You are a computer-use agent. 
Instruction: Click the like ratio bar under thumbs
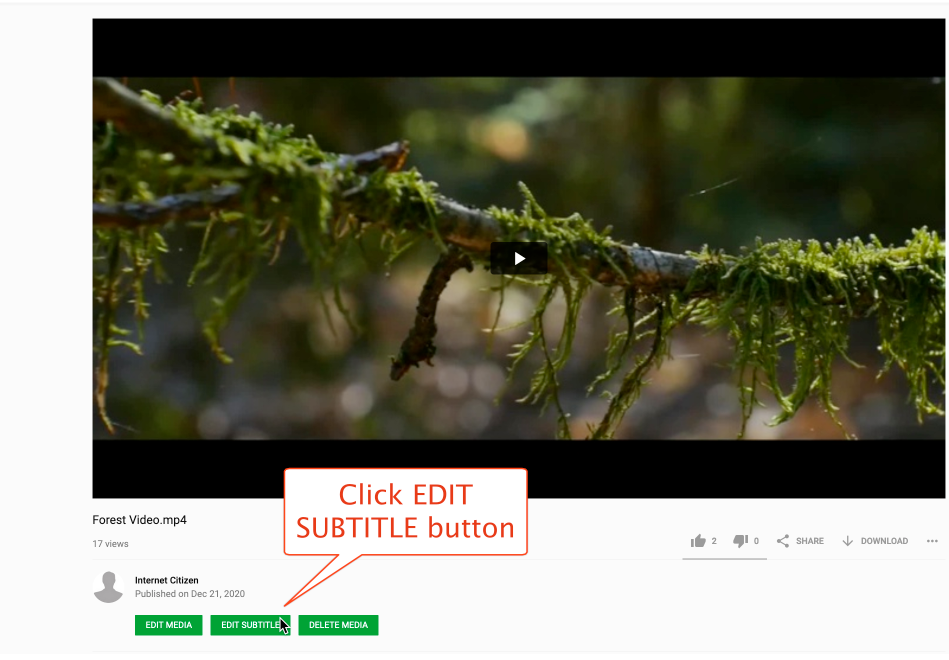pyautogui.click(x=724, y=558)
